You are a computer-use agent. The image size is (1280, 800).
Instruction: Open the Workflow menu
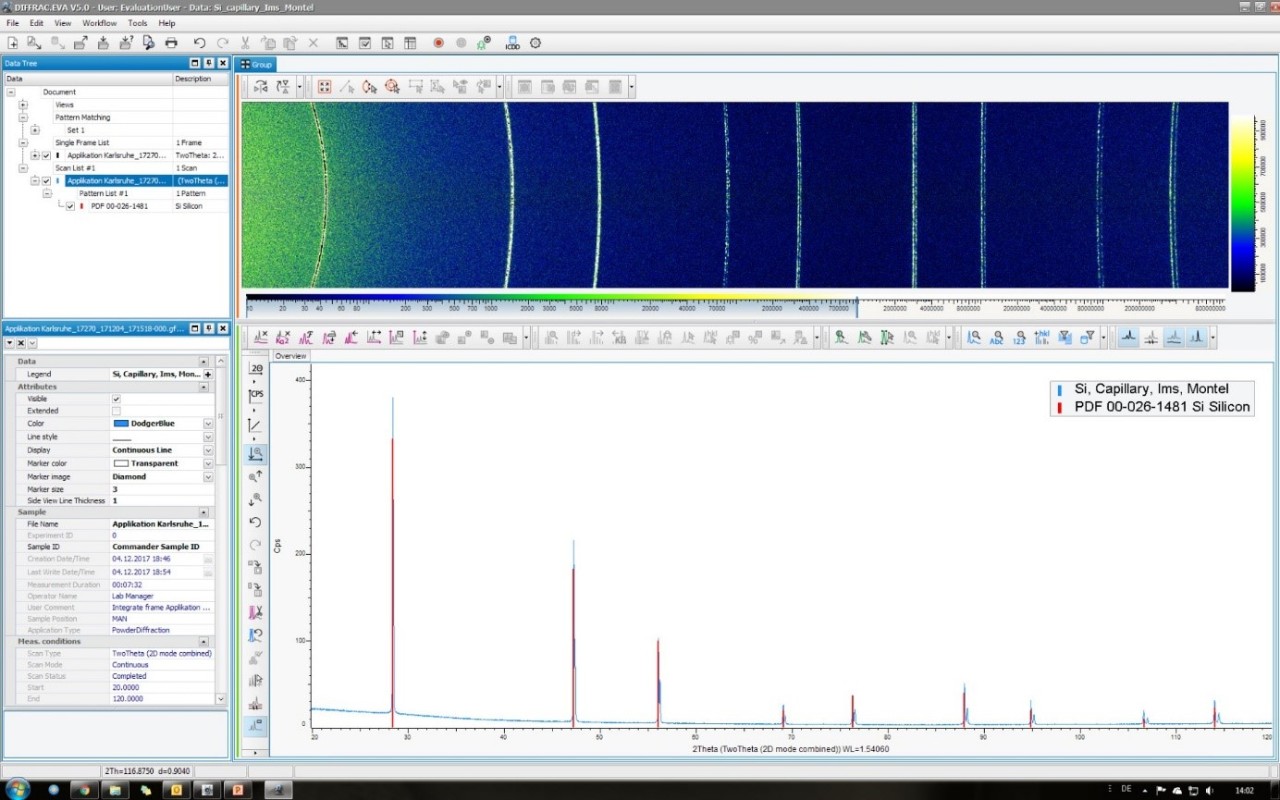[x=99, y=22]
